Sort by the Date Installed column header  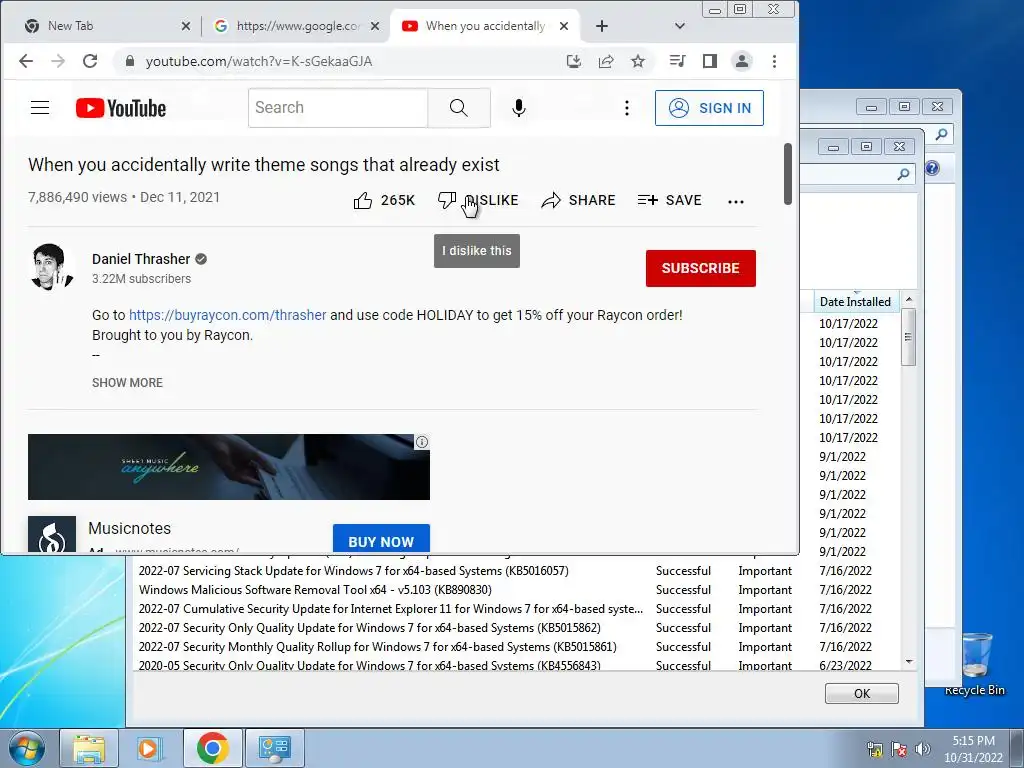point(855,302)
